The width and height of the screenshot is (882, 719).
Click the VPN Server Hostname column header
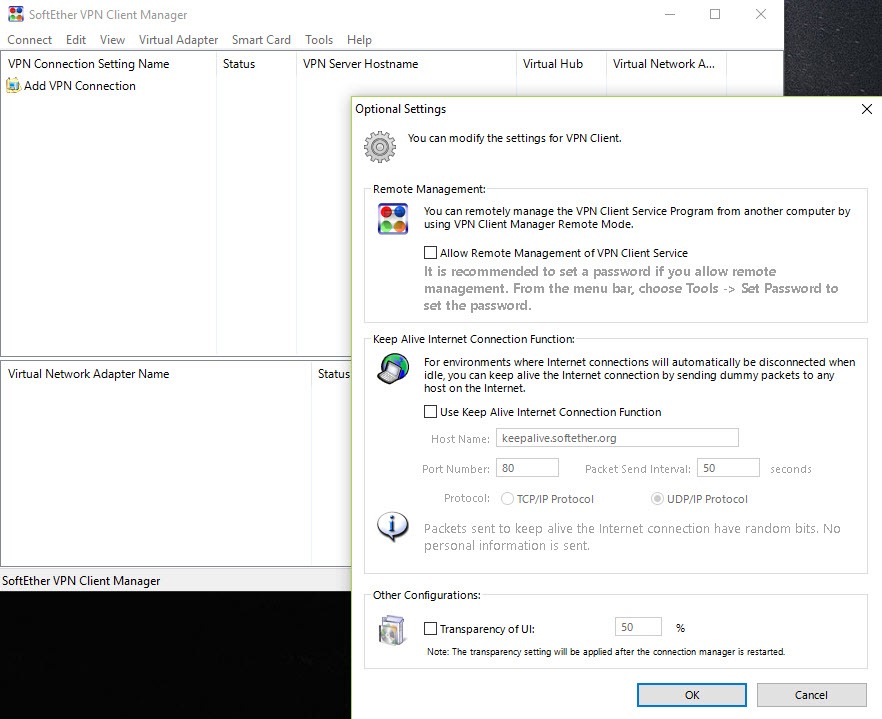[x=406, y=64]
